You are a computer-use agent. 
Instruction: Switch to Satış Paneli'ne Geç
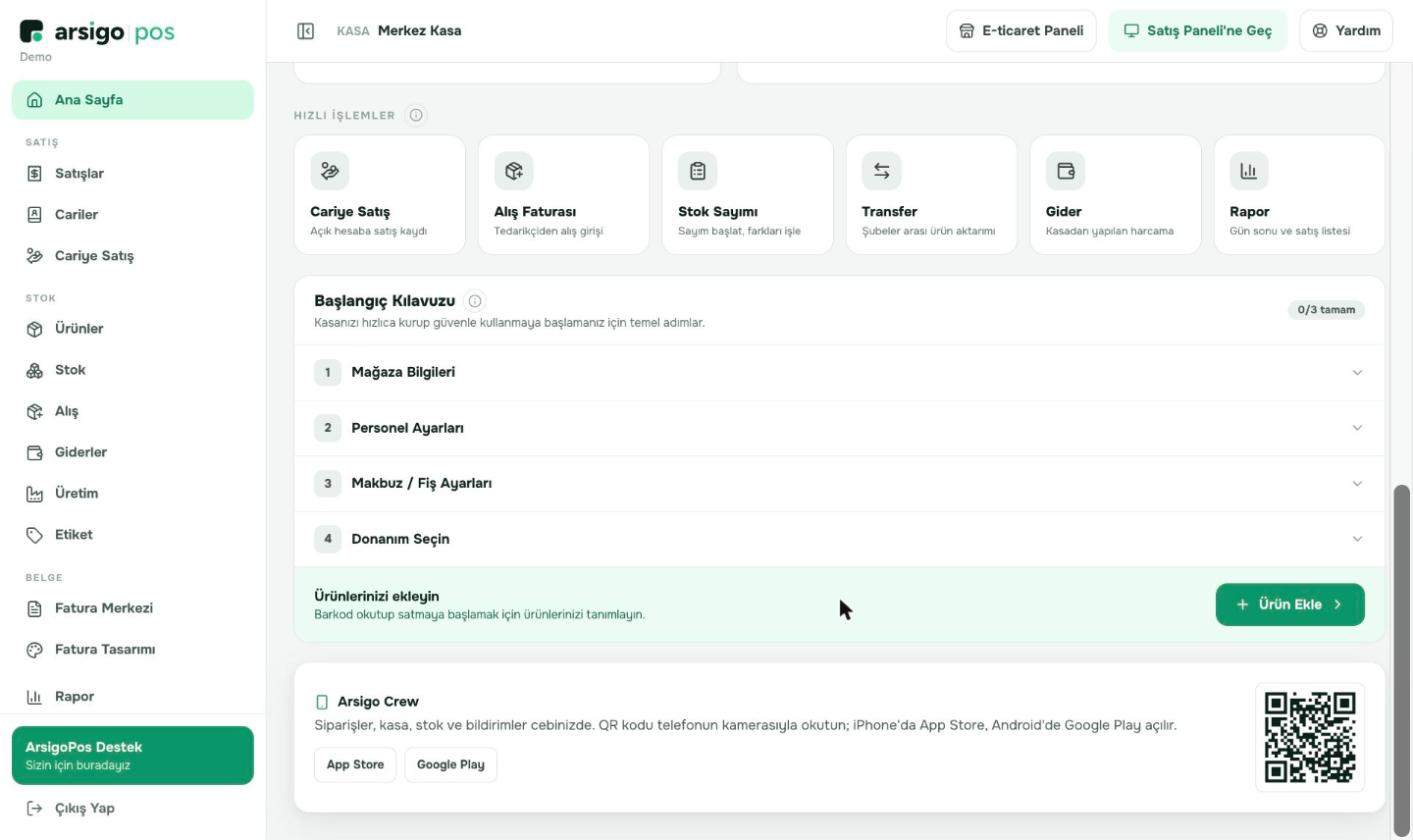pos(1198,31)
